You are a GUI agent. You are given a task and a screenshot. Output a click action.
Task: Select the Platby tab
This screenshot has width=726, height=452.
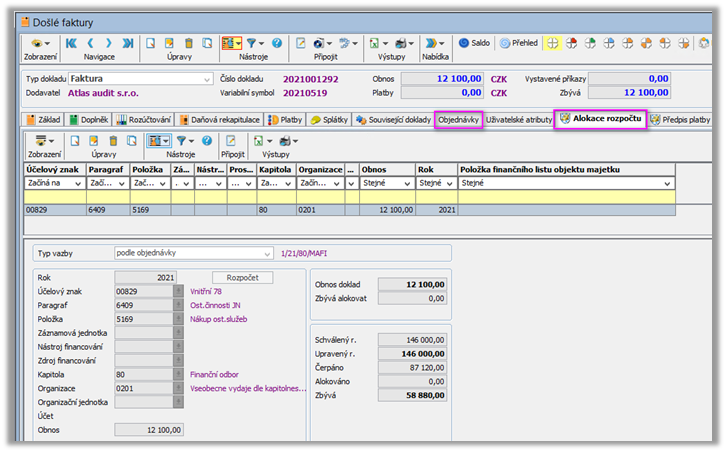(x=285, y=119)
